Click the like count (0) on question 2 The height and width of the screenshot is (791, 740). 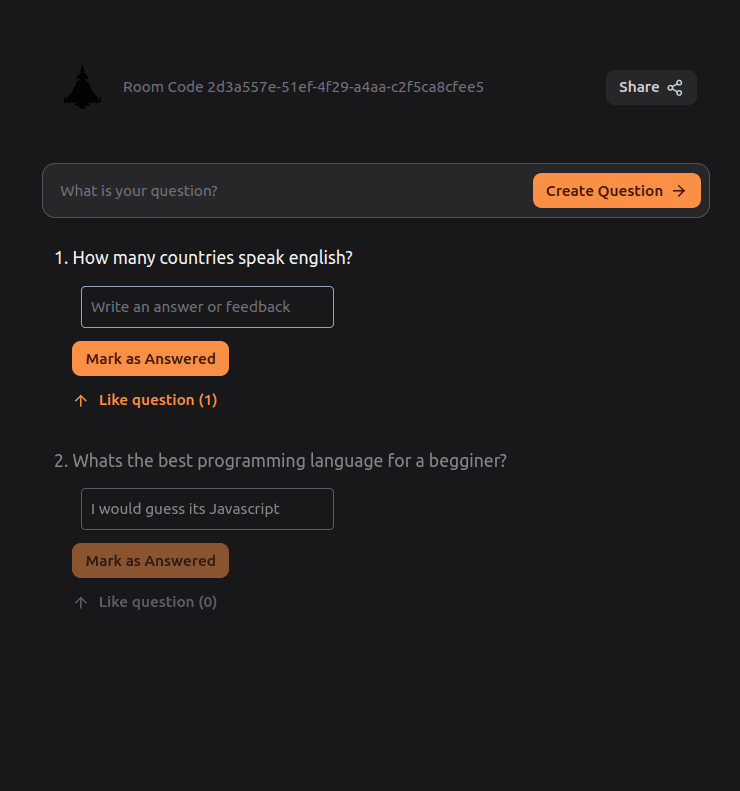[208, 602]
